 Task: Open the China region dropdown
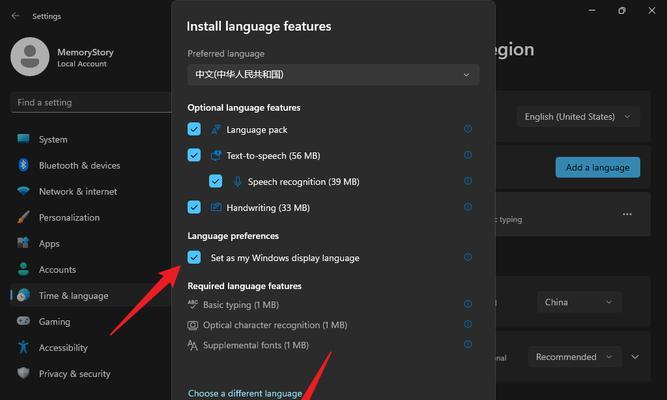[579, 302]
